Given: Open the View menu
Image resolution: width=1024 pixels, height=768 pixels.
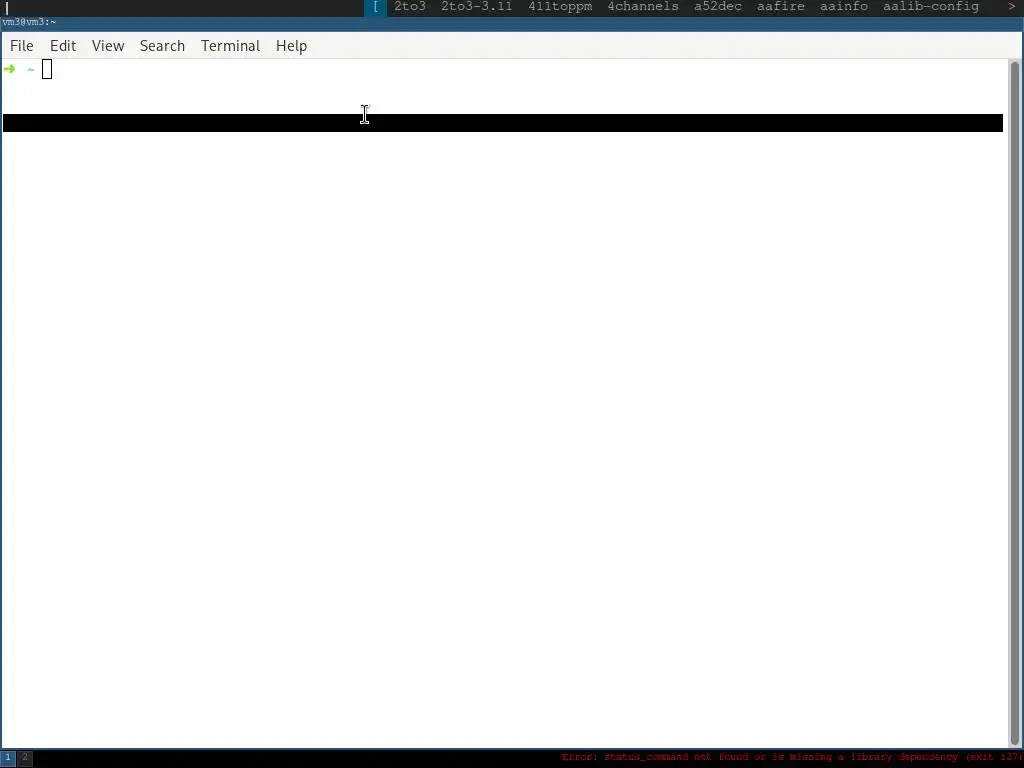Looking at the screenshot, I should tap(108, 46).
